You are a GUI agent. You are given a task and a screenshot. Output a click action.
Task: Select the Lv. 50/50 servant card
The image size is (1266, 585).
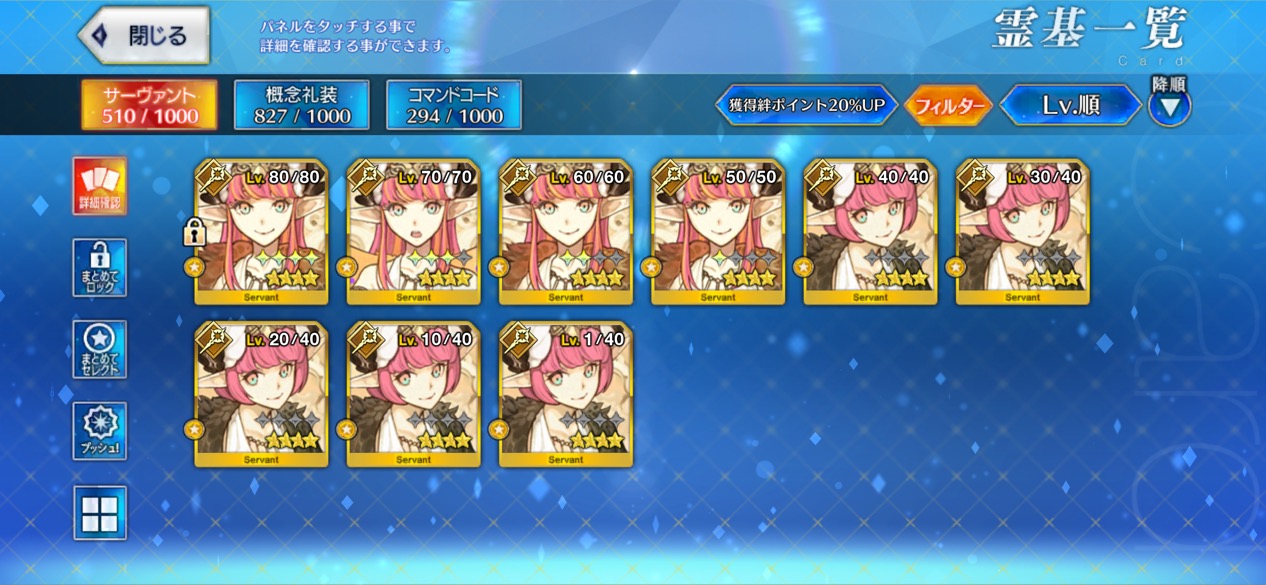pos(718,232)
